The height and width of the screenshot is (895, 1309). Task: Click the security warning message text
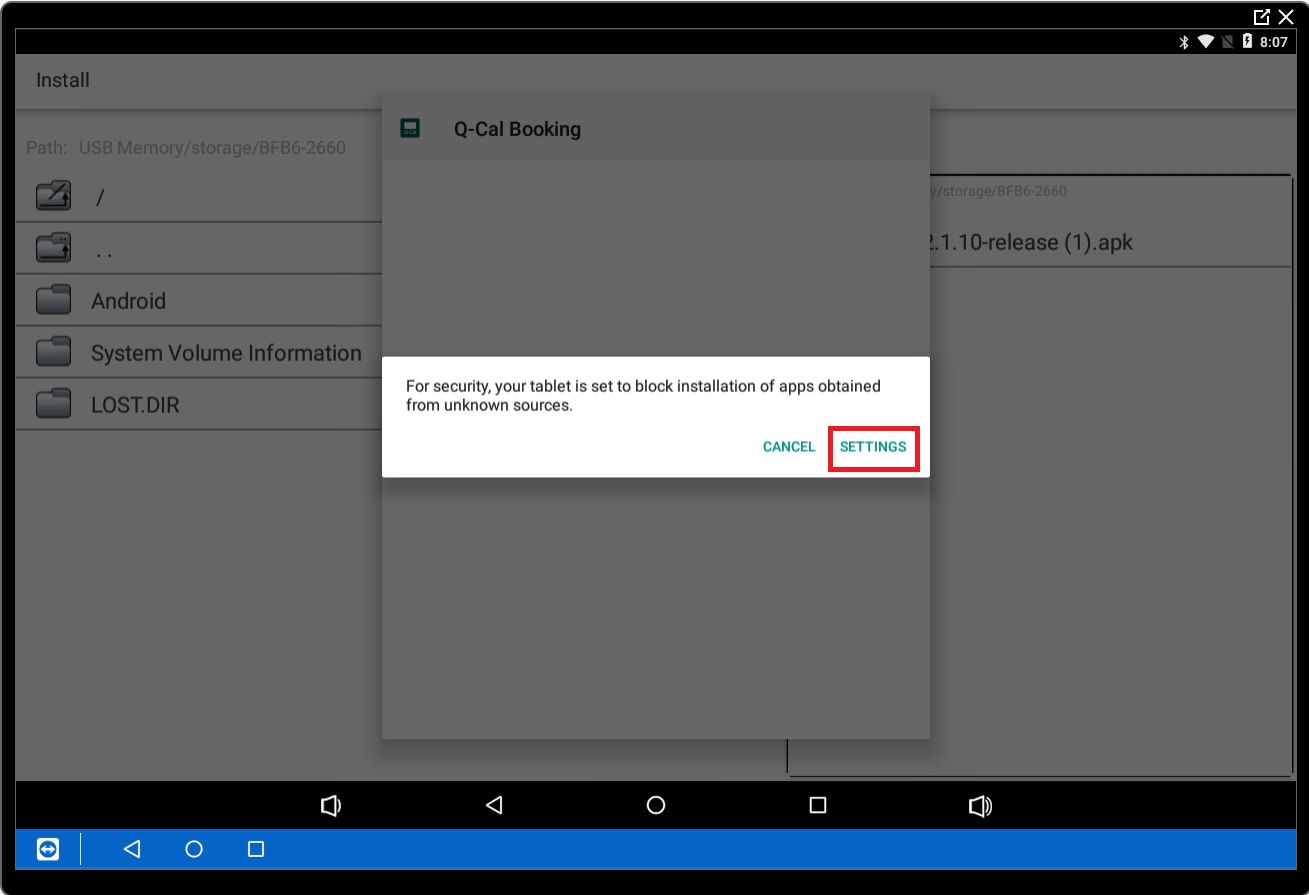643,396
